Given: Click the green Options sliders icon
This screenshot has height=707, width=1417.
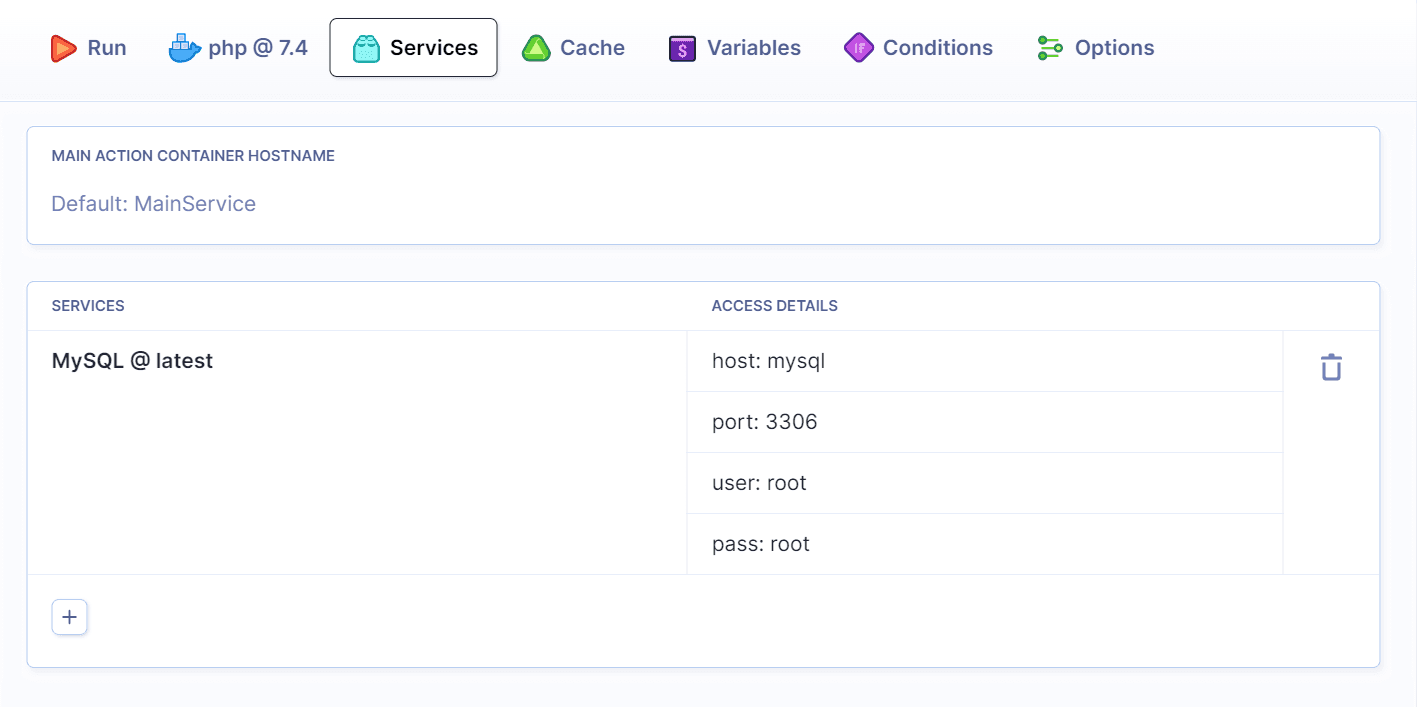Looking at the screenshot, I should point(1048,47).
